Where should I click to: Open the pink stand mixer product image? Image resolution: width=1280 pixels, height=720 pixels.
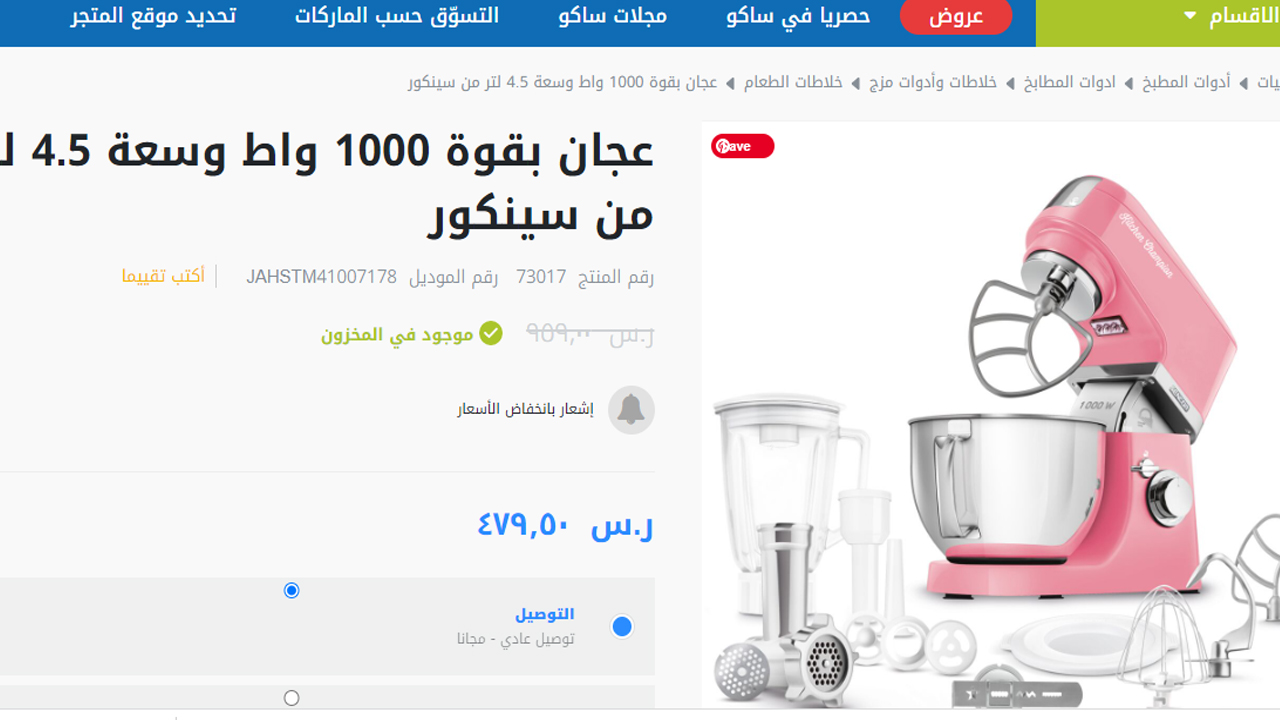(x=990, y=415)
